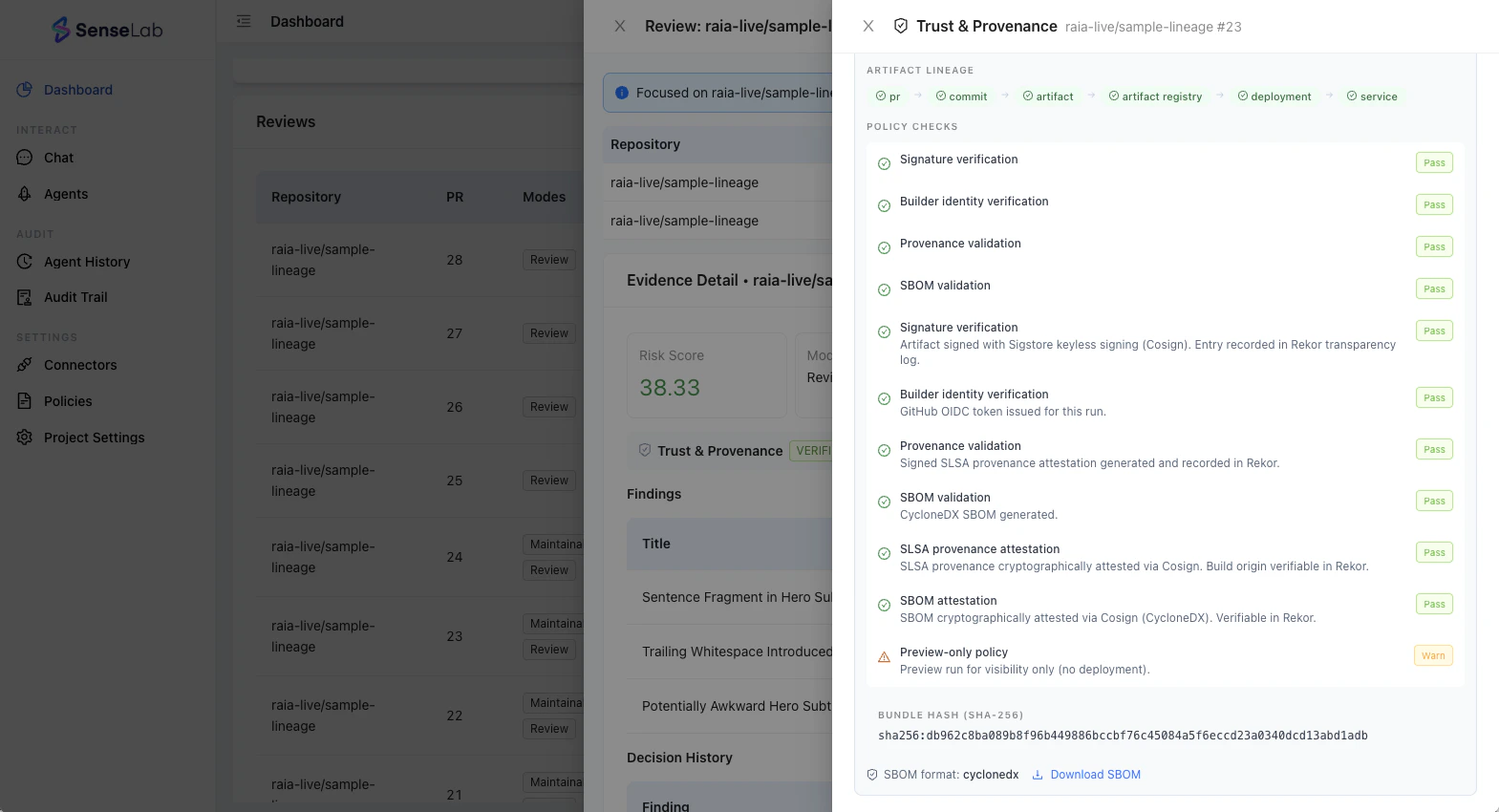Viewport: 1499px width, 812px height.
Task: Click the PR 28 row Review tag
Action: coord(549,260)
